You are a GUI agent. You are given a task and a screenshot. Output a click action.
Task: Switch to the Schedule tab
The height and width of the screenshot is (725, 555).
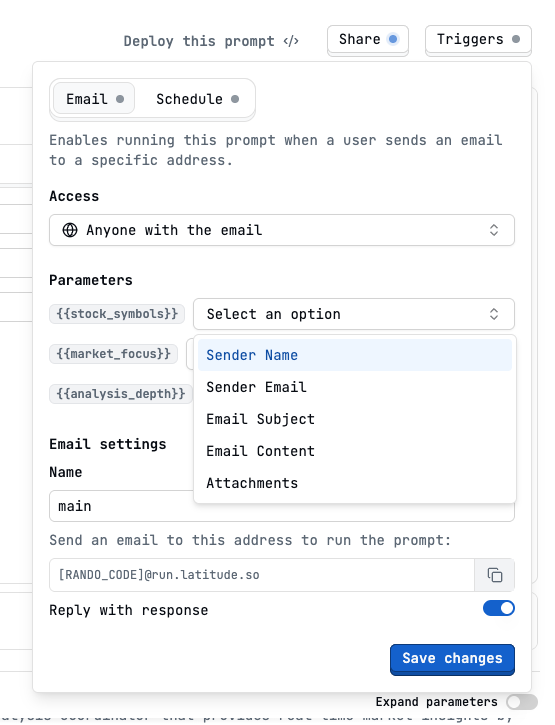(197, 98)
